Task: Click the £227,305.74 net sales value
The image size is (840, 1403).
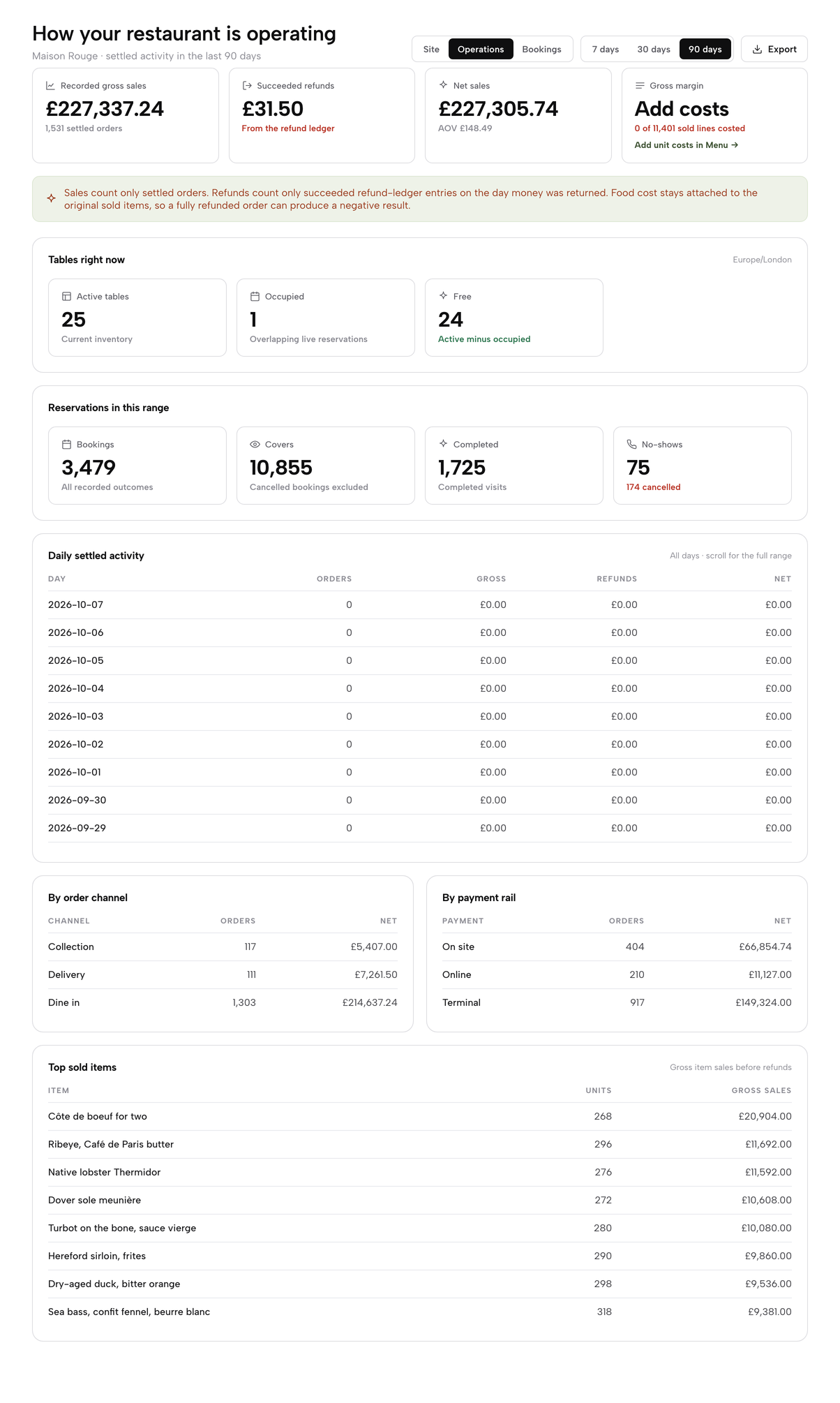Action: click(x=498, y=109)
